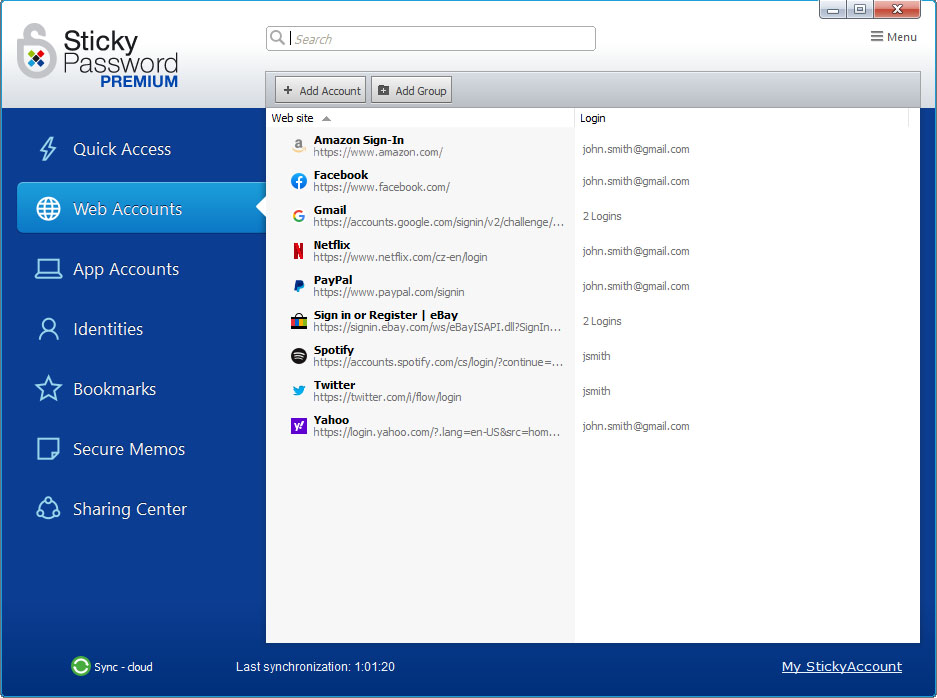
Task: Open the hamburger Menu
Action: (x=893, y=37)
